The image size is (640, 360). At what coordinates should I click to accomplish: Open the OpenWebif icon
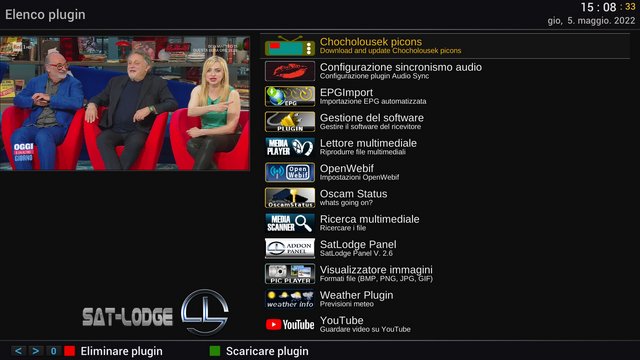coord(290,172)
